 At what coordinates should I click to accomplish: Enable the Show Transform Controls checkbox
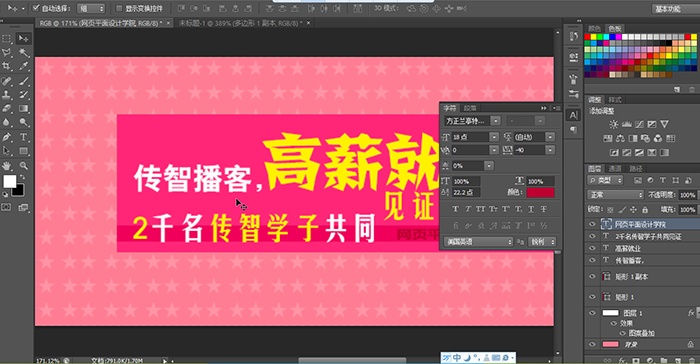point(119,8)
